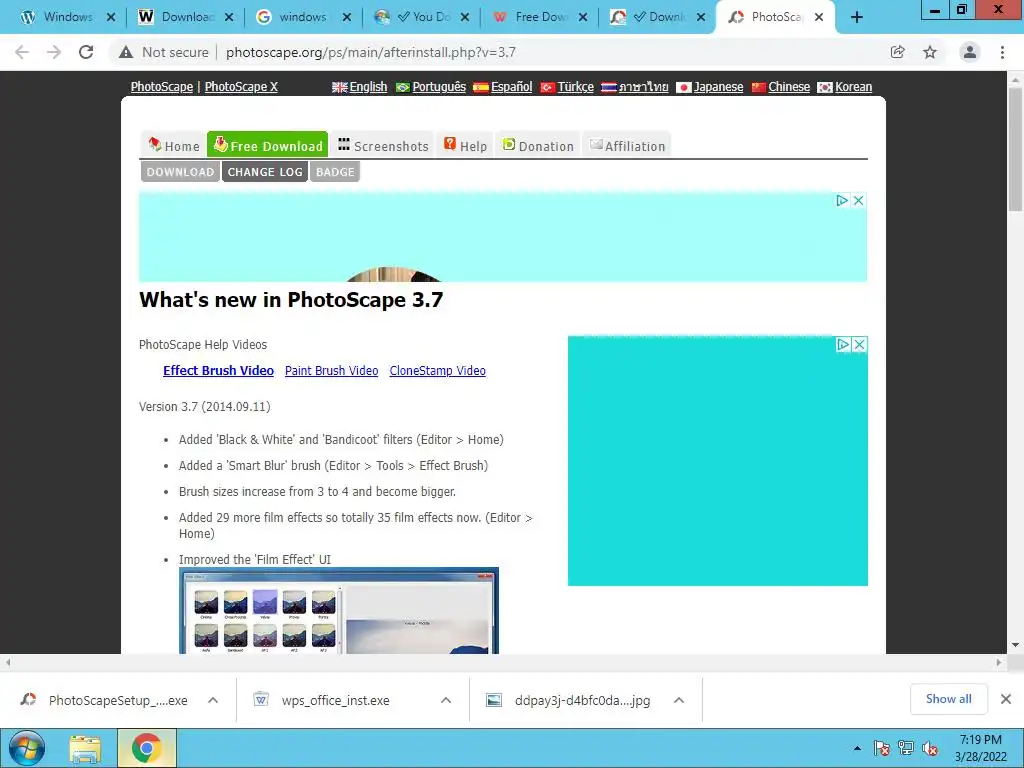
Task: Open options arrow for ddpay3j jpg download
Action: coord(679,700)
